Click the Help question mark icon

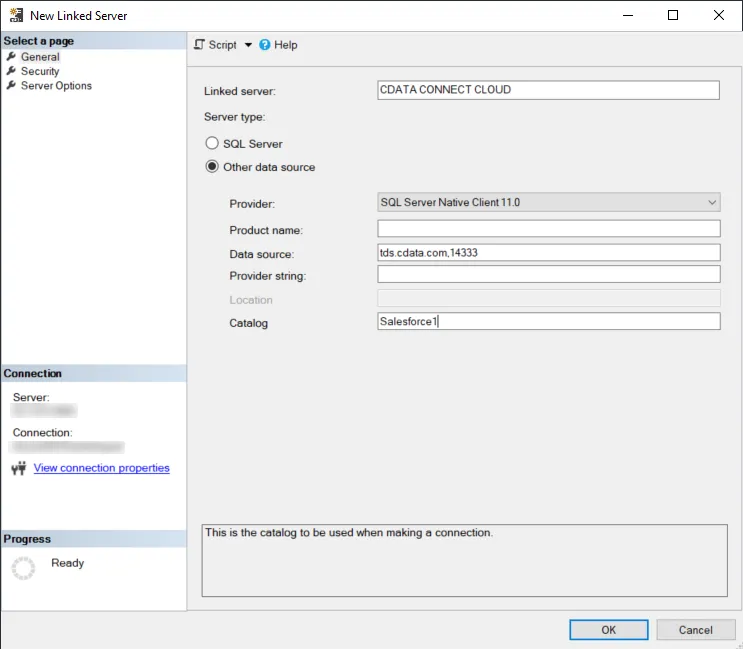point(265,45)
